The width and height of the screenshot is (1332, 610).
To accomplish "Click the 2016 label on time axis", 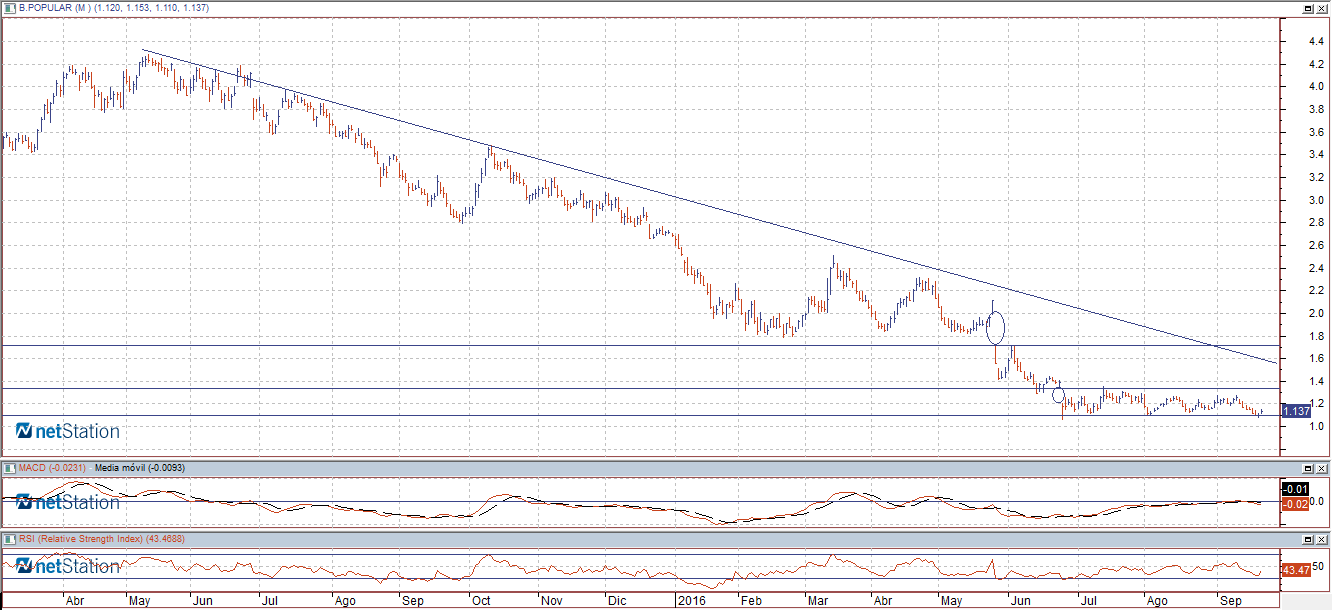I will (689, 602).
